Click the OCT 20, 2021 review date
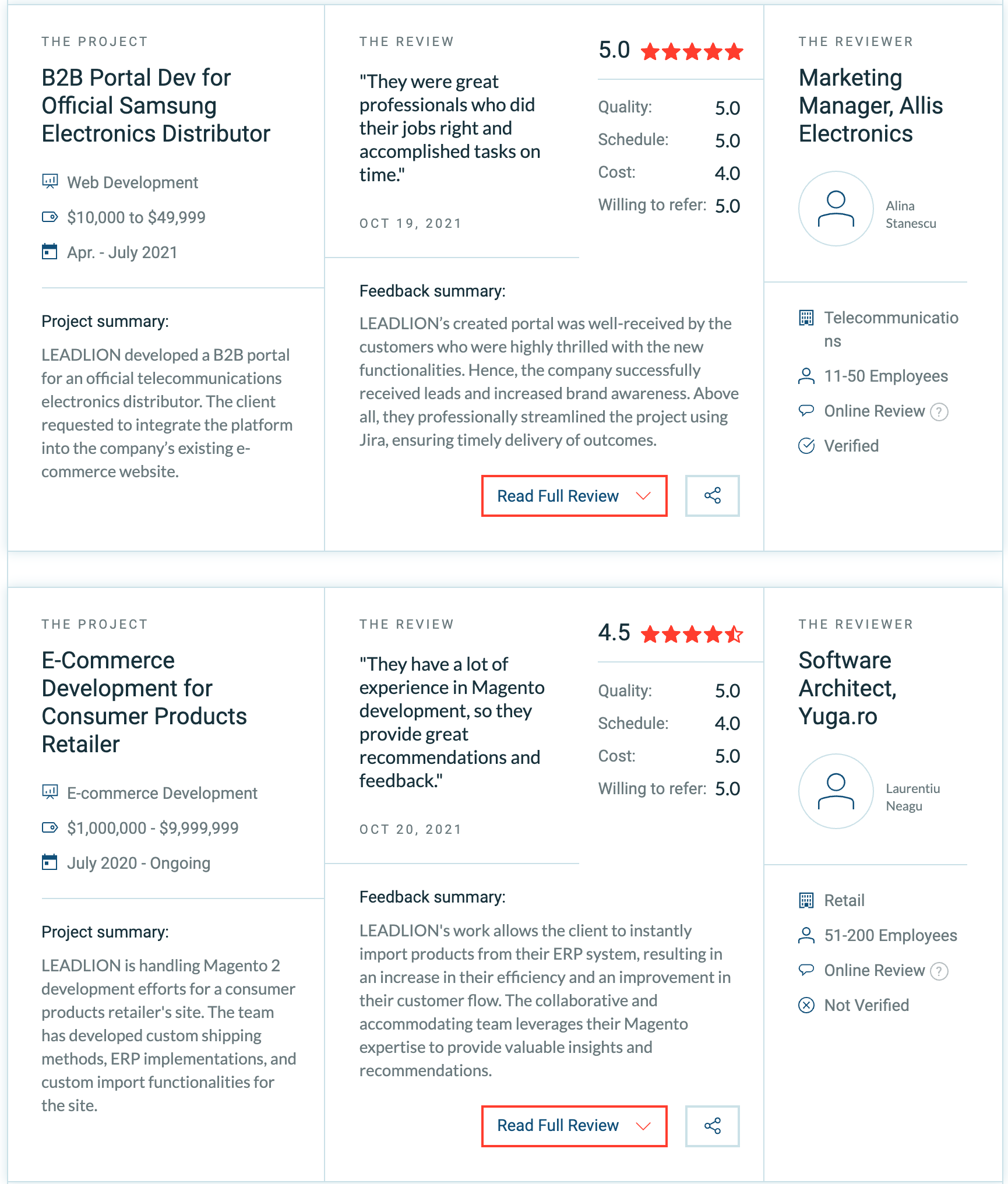1008x1184 pixels. pos(410,830)
